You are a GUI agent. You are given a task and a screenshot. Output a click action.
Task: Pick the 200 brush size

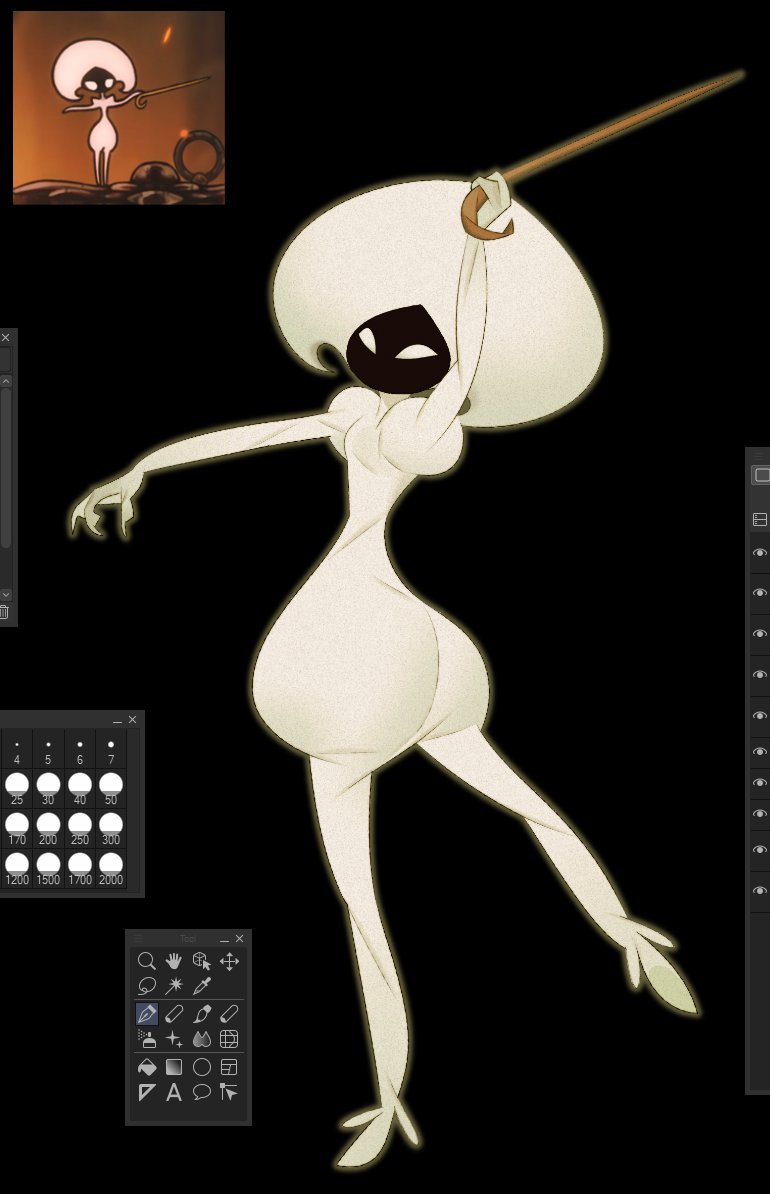pyautogui.click(x=48, y=828)
